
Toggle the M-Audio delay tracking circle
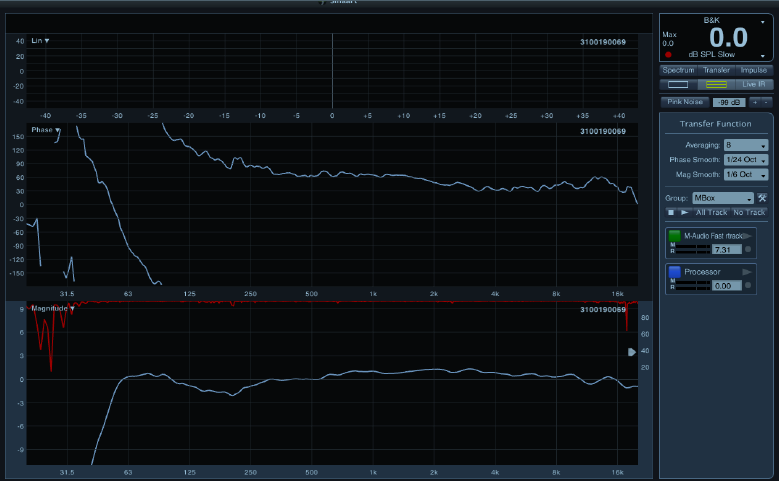(747, 248)
